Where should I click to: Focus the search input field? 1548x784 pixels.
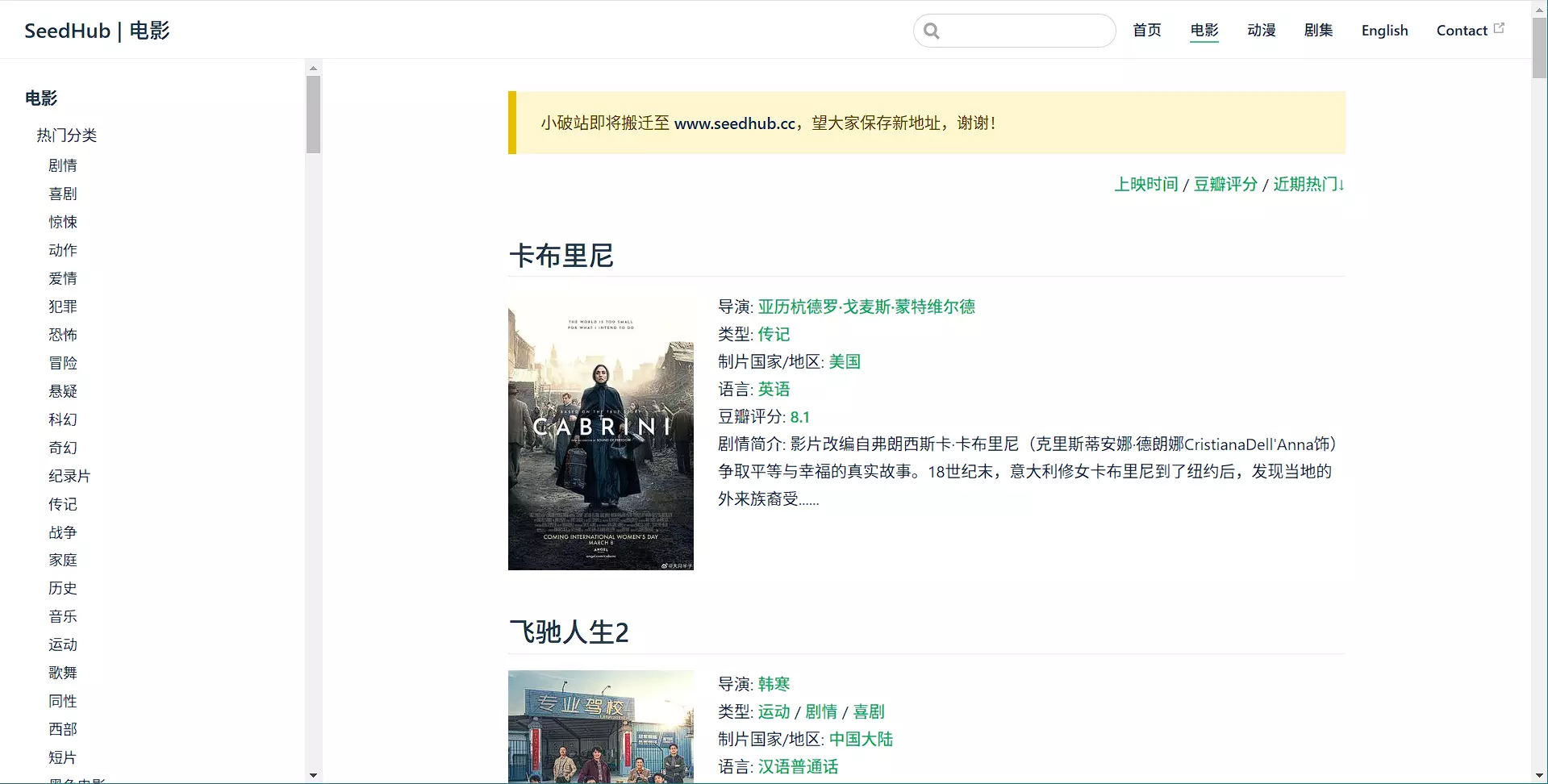tap(1026, 31)
